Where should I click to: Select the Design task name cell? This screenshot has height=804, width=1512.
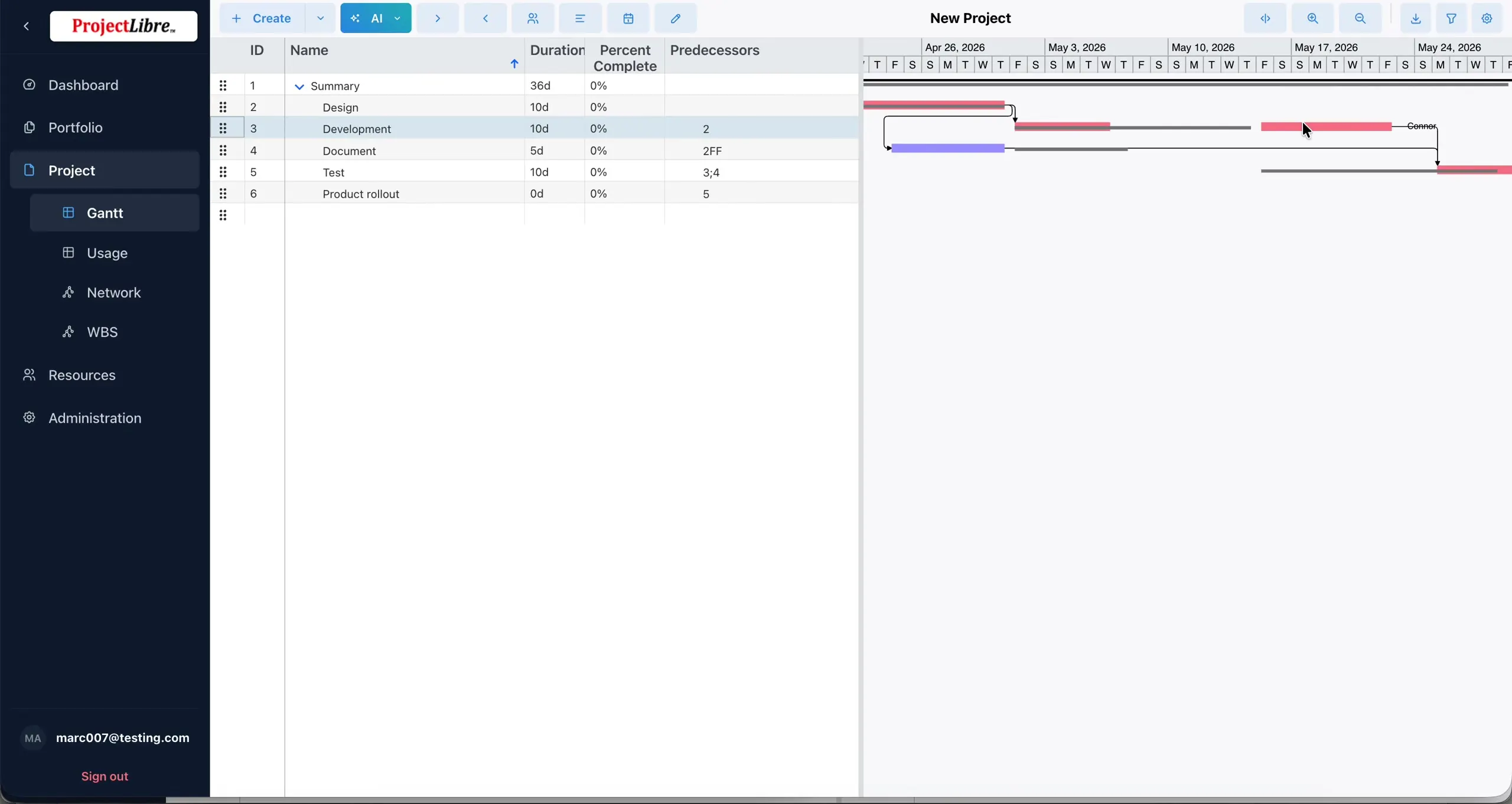405,107
